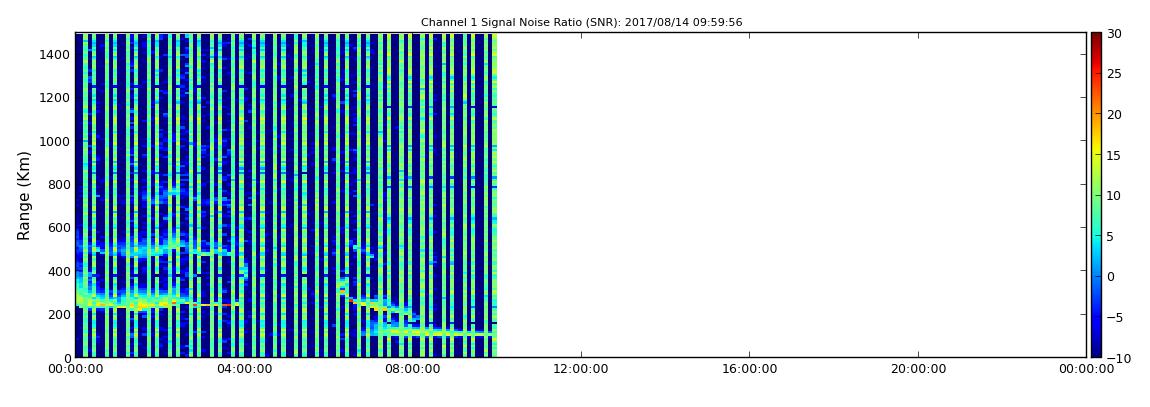Click the 400 range tick label

pyautogui.click(x=59, y=271)
